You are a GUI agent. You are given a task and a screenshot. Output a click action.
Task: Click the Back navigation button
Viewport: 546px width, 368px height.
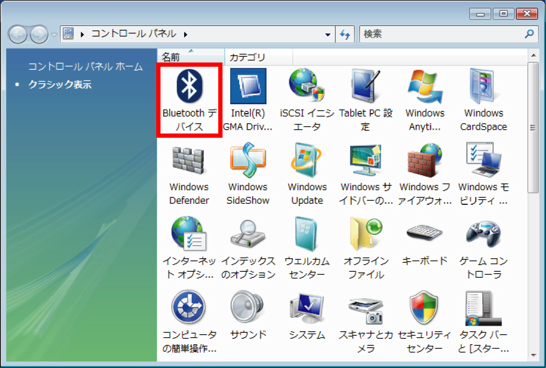17,34
